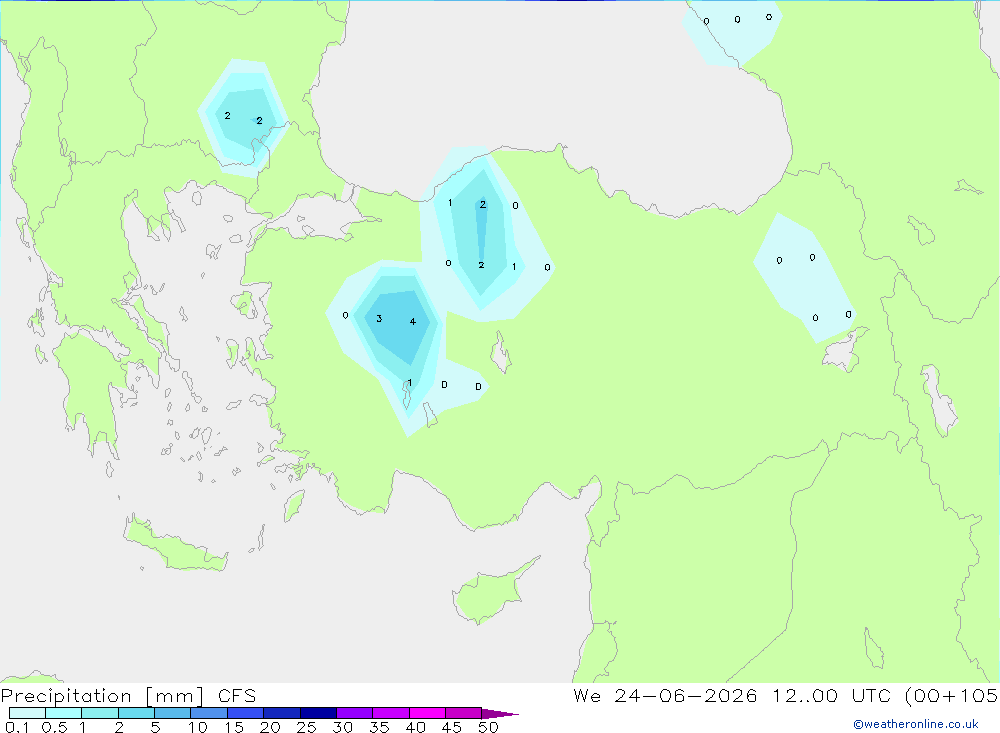Choose the 15–20 mm legend swatch
Viewport: 1000px width, 733px height.
coord(246,713)
